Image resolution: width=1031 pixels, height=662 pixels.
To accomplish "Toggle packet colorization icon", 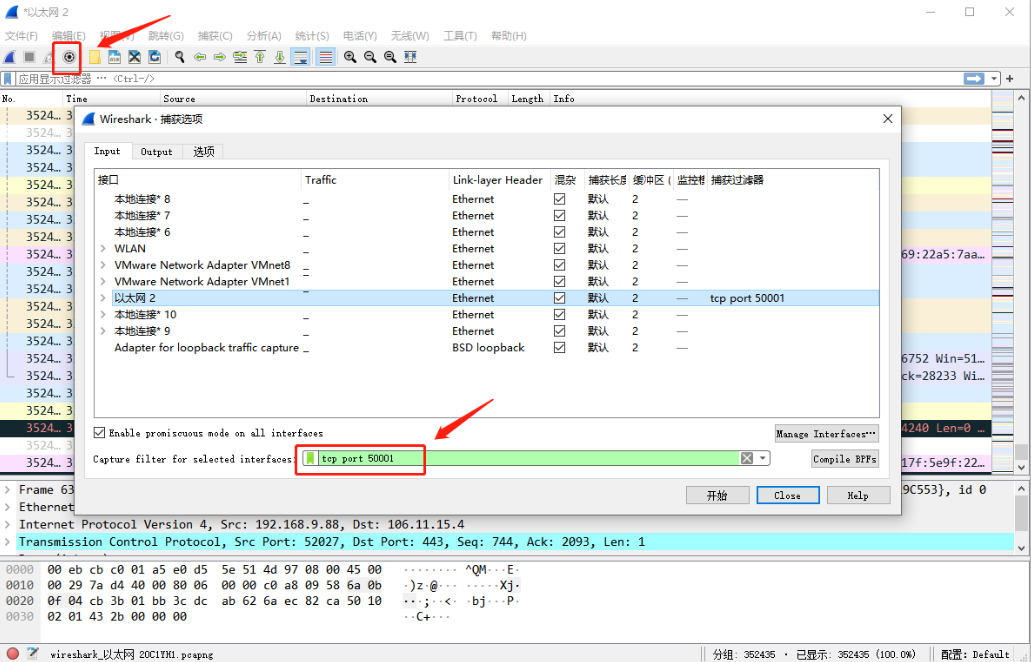I will (325, 57).
